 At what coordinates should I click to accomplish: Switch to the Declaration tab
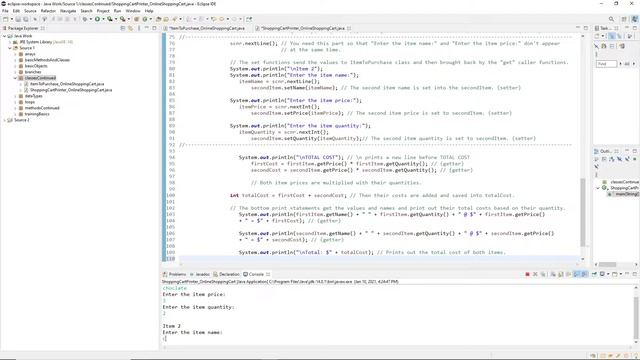click(226, 274)
